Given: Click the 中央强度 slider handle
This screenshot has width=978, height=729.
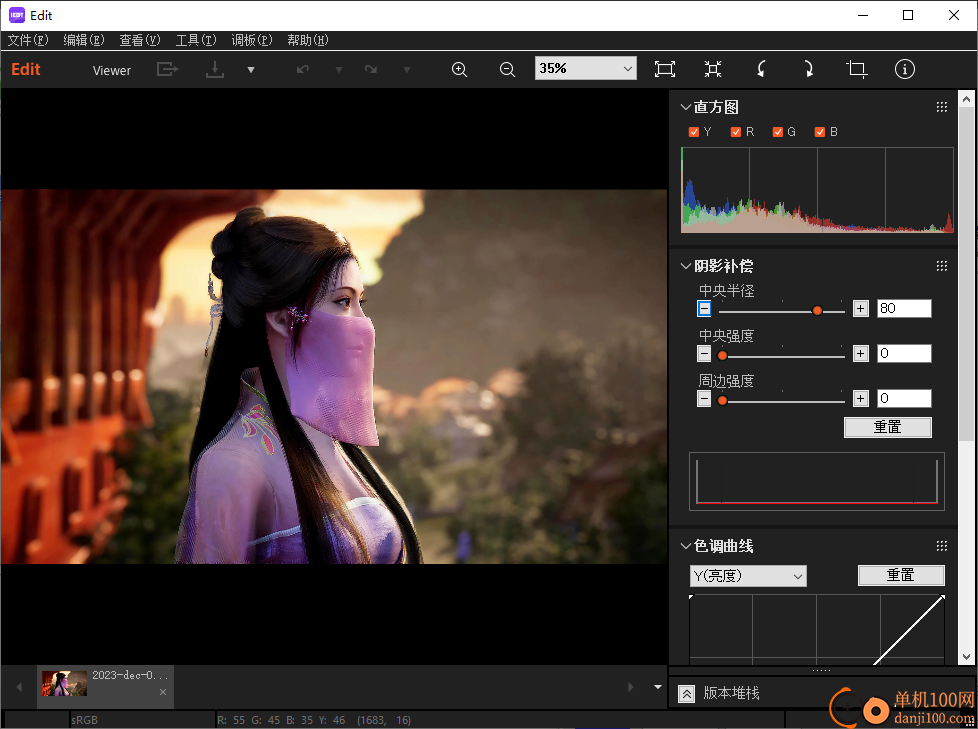Looking at the screenshot, I should coord(722,355).
